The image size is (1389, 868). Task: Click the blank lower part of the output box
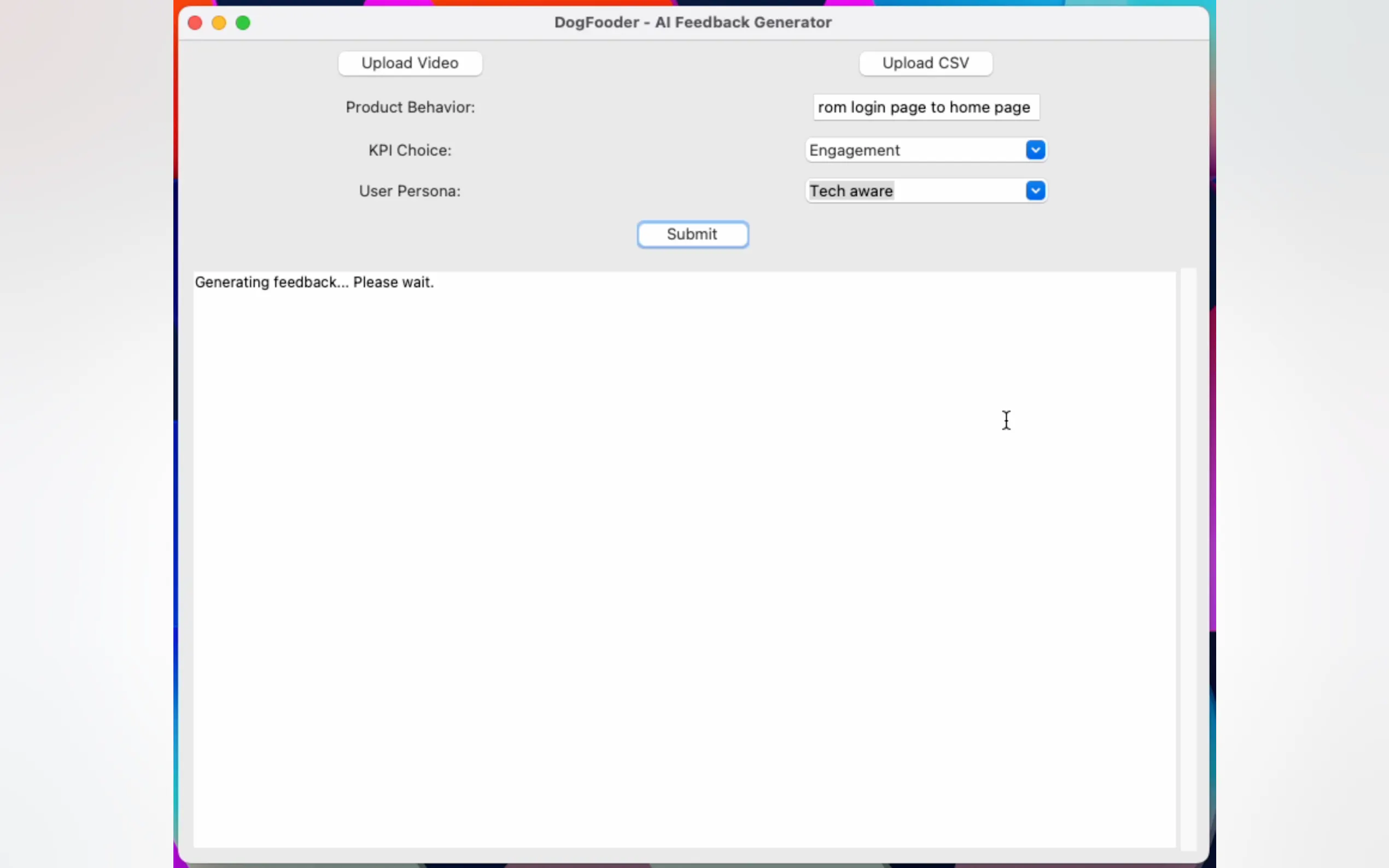684,746
